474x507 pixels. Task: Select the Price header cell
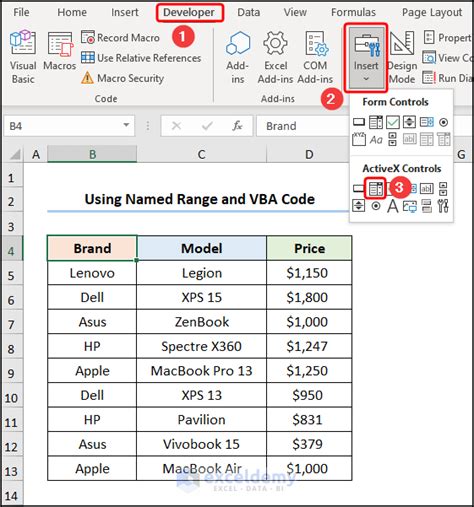click(x=309, y=248)
